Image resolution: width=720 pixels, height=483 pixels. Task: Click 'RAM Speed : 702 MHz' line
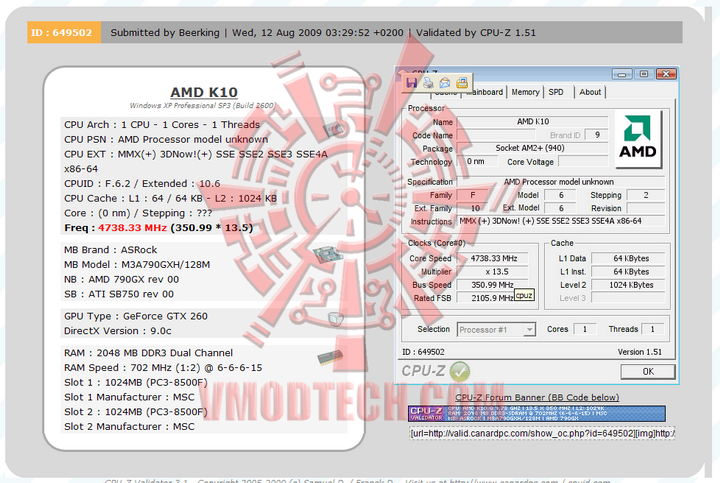[x=163, y=367]
